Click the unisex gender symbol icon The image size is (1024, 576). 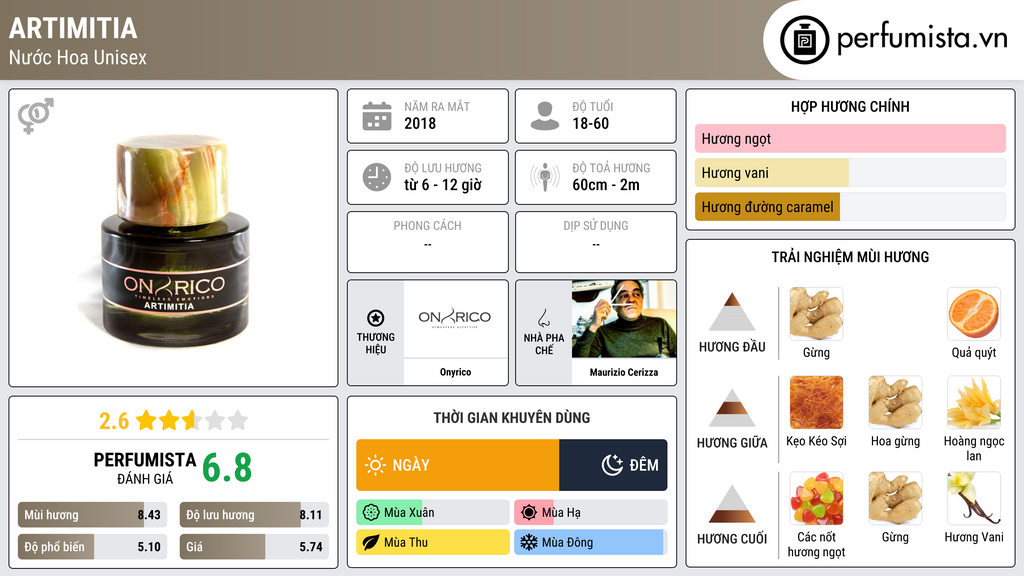(x=36, y=116)
